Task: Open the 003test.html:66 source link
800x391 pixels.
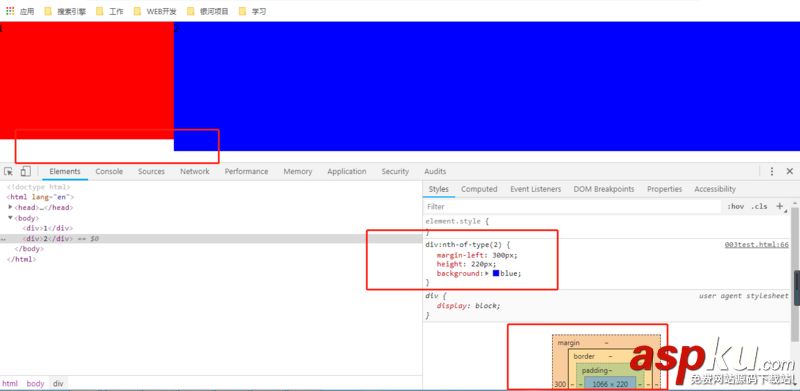Action: [x=757, y=245]
